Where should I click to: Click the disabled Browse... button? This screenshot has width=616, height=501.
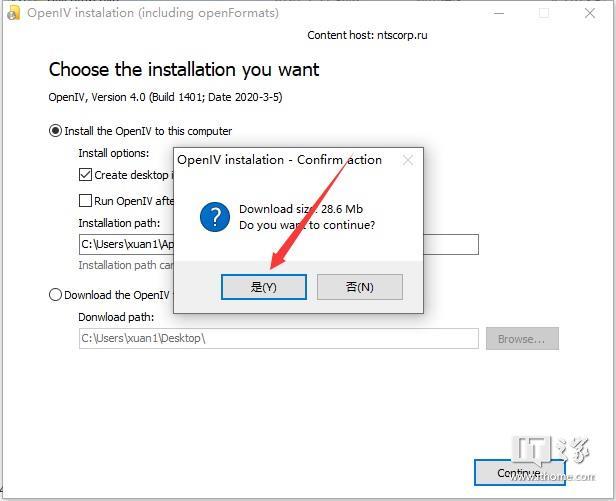click(x=522, y=338)
